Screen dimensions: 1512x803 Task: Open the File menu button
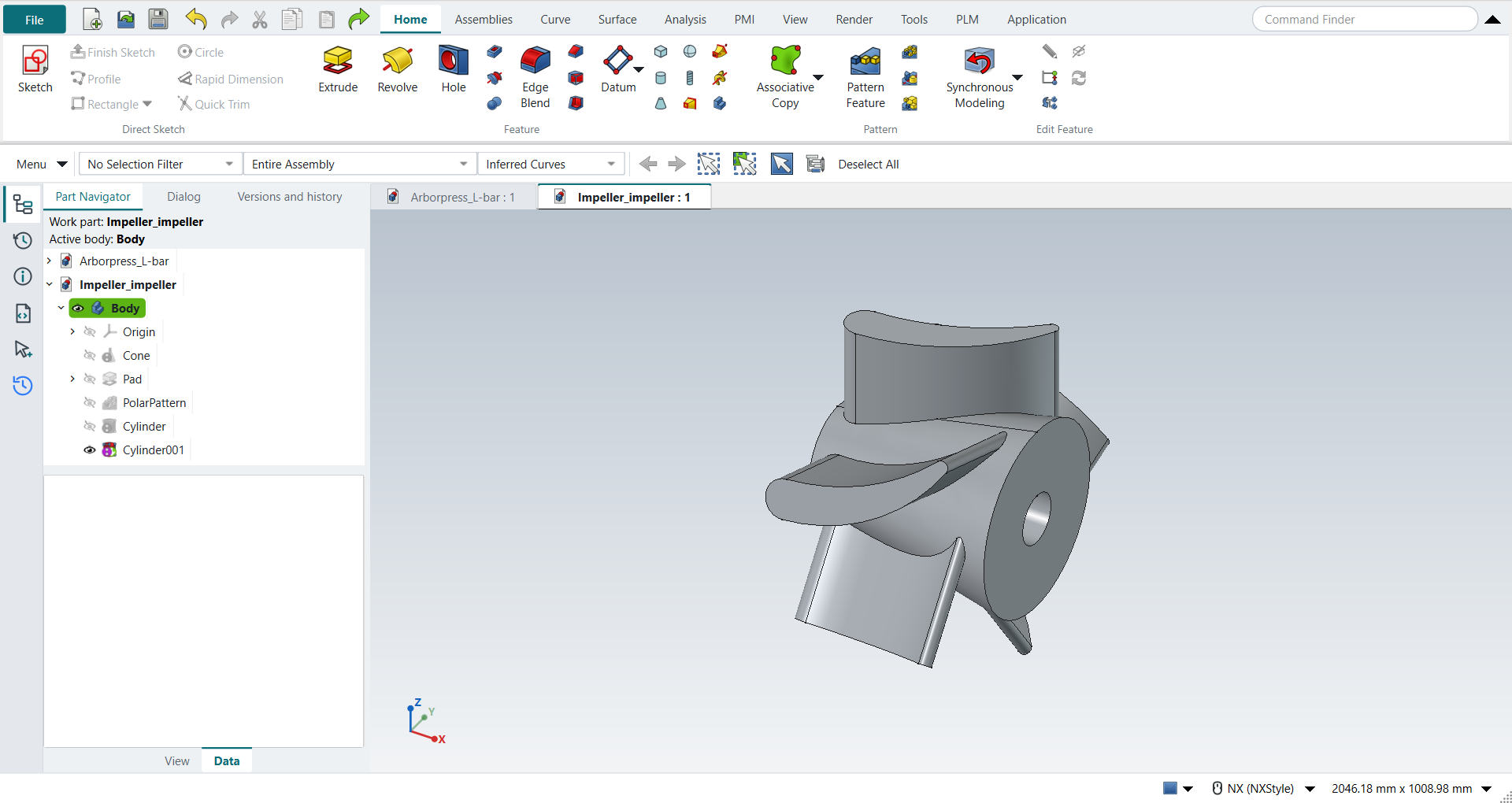[35, 20]
